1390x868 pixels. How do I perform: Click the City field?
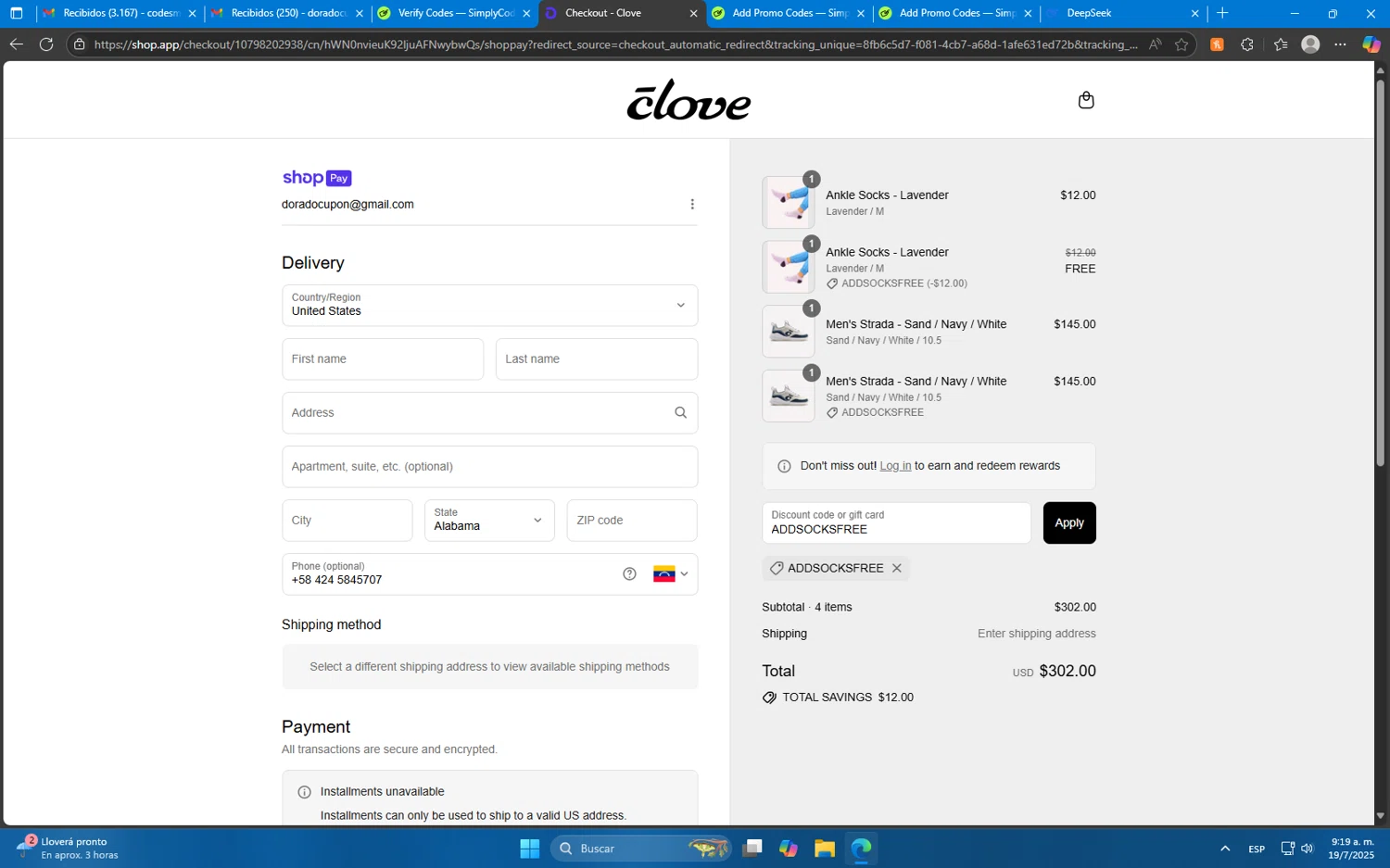point(347,521)
